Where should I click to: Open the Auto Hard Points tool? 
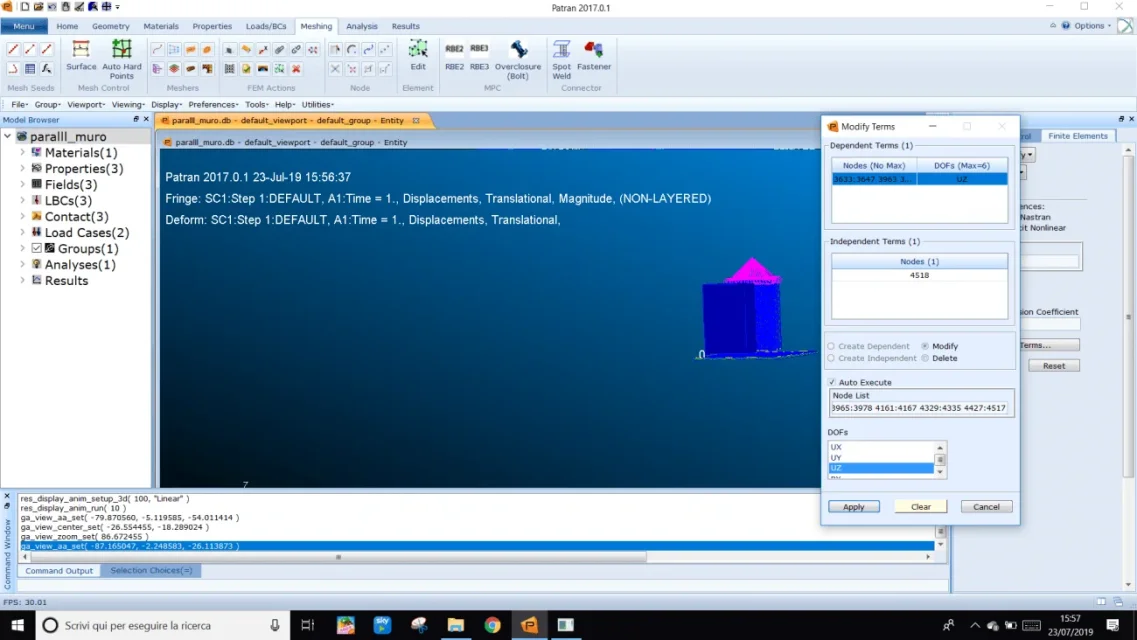point(121,59)
